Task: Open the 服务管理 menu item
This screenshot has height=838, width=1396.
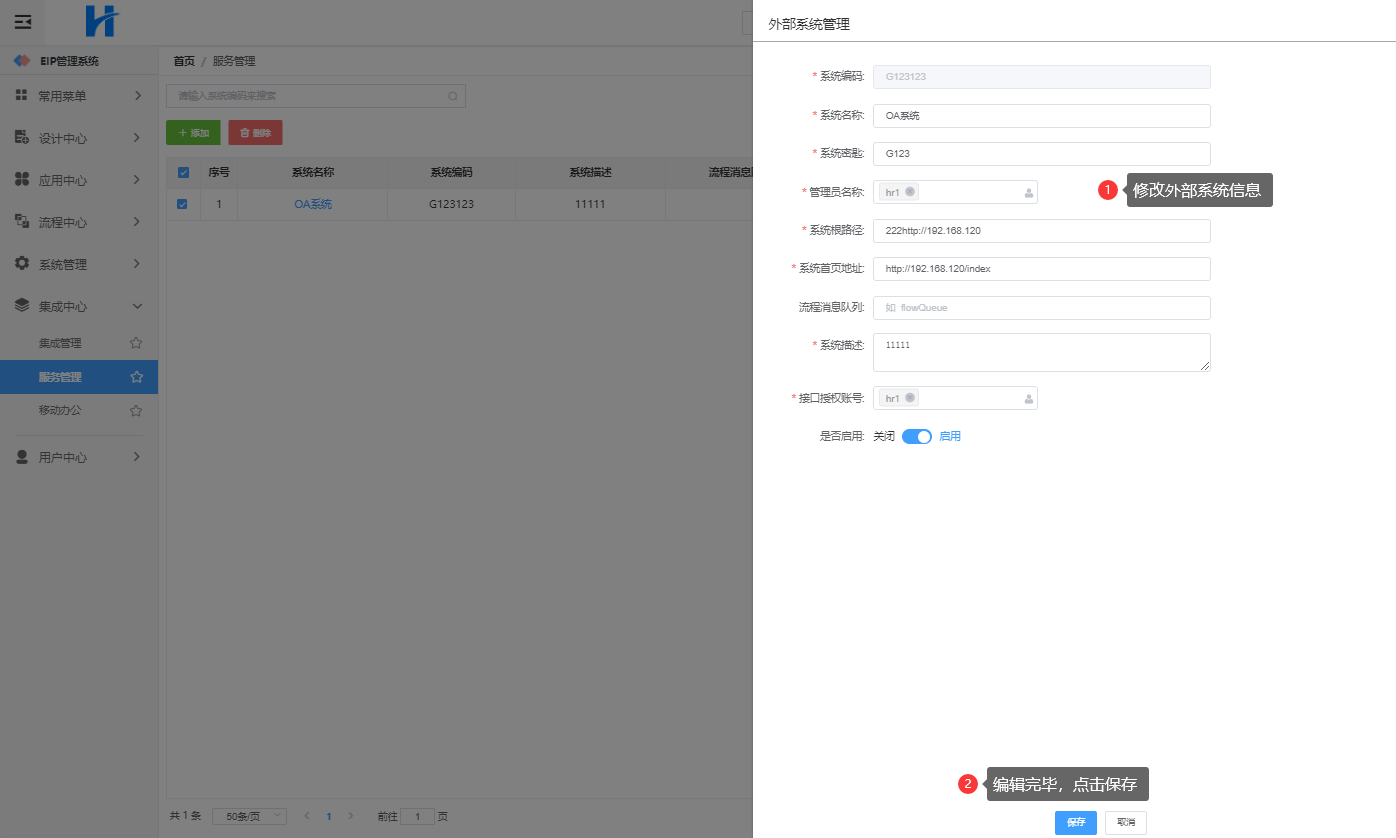Action: click(61, 377)
